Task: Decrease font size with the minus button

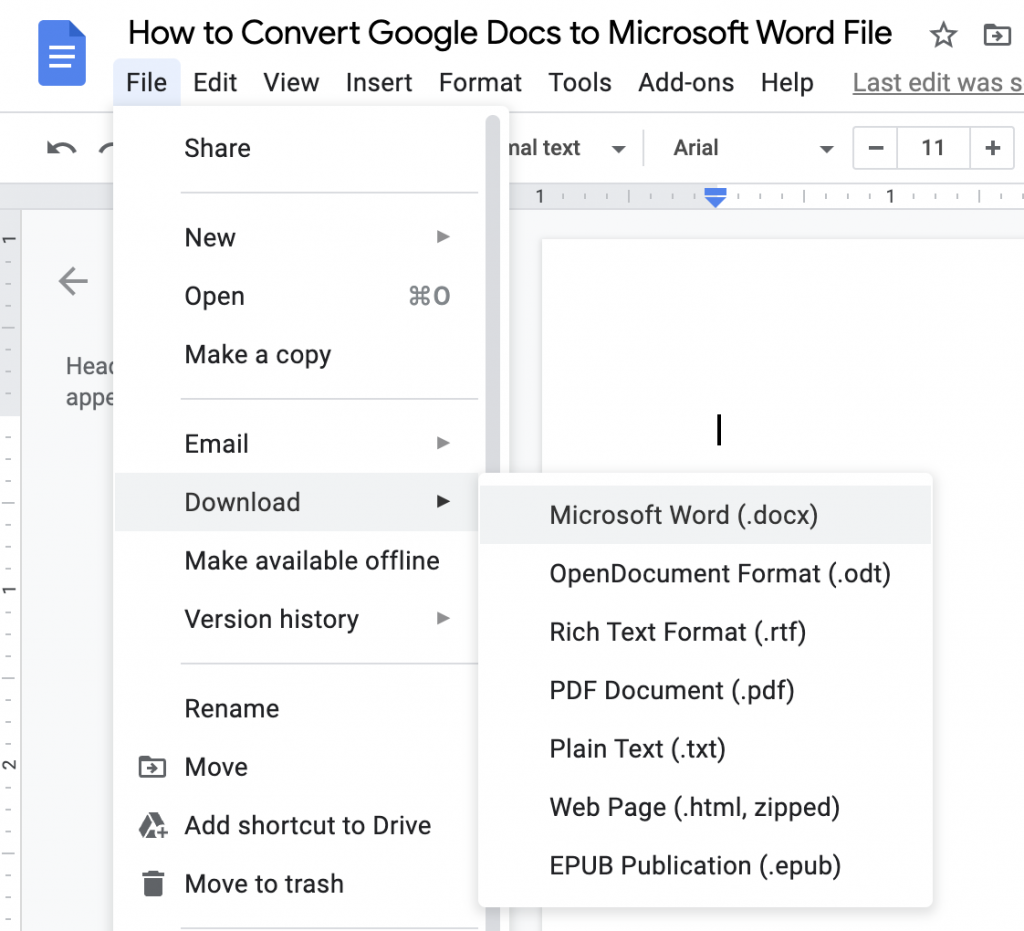Action: coord(876,148)
